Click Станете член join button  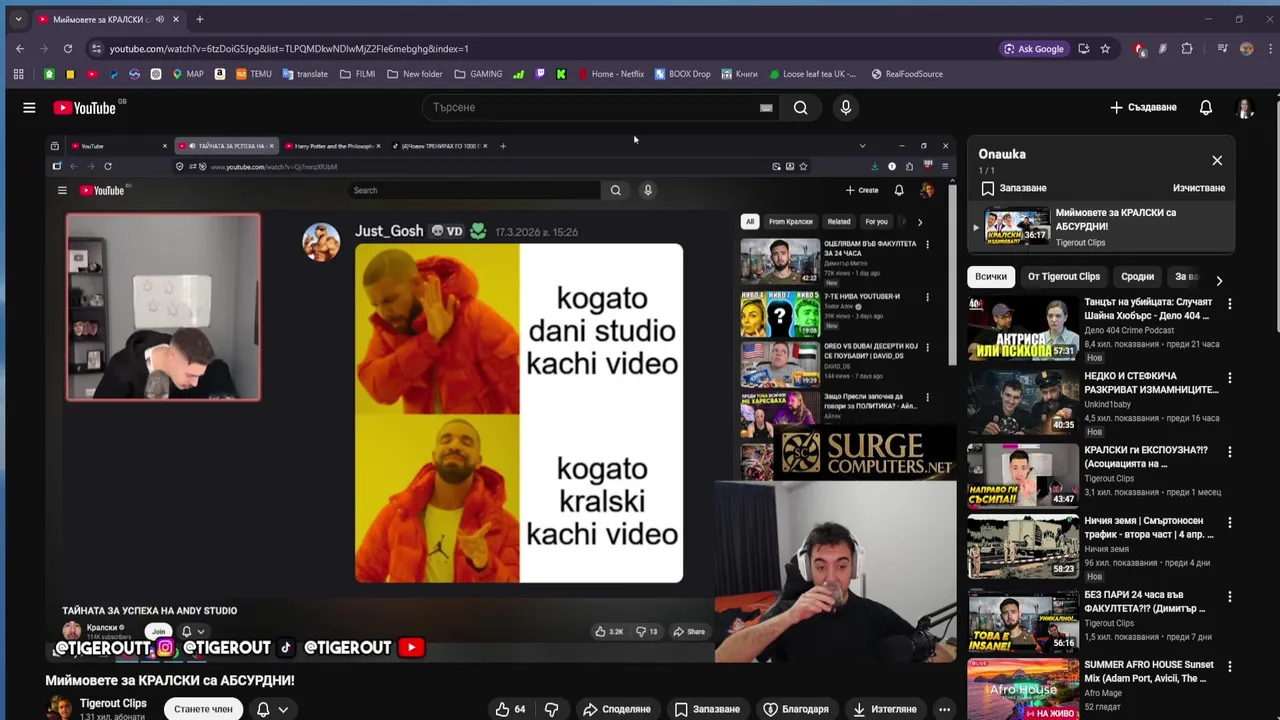coord(203,709)
